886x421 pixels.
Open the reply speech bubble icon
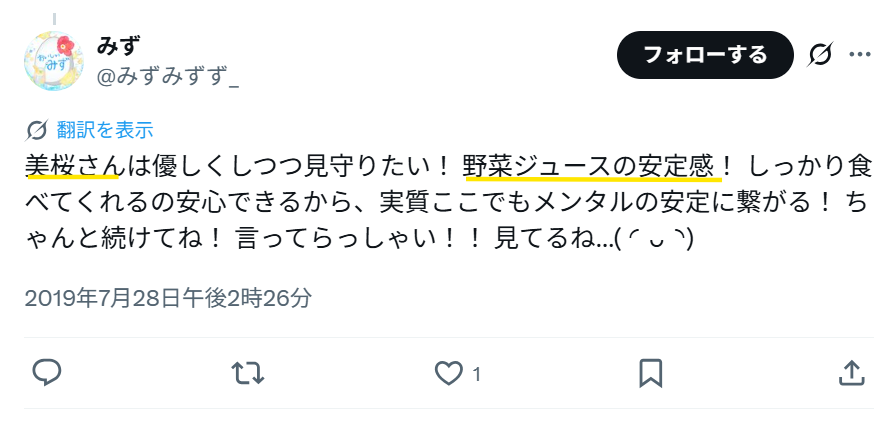[x=47, y=373]
